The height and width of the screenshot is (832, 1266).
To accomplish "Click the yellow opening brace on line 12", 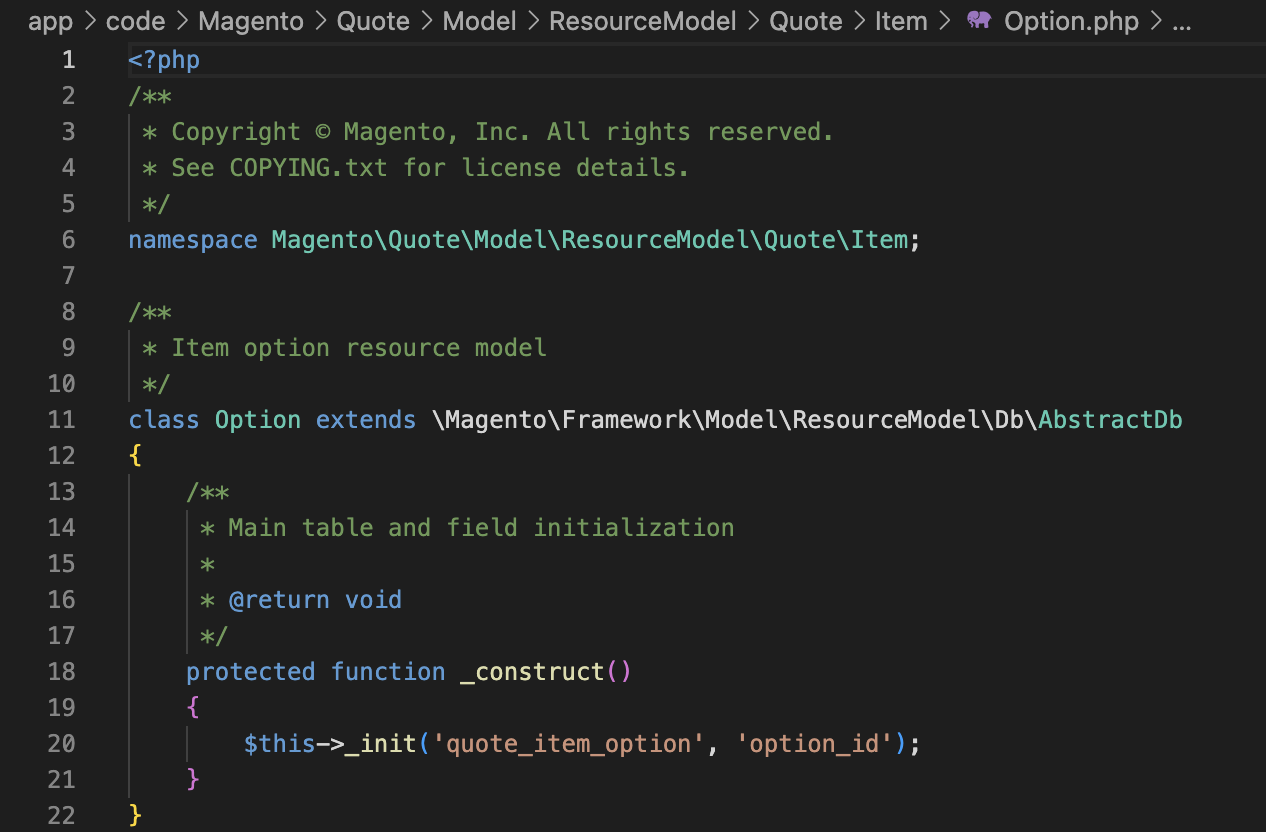I will pyautogui.click(x=136, y=456).
